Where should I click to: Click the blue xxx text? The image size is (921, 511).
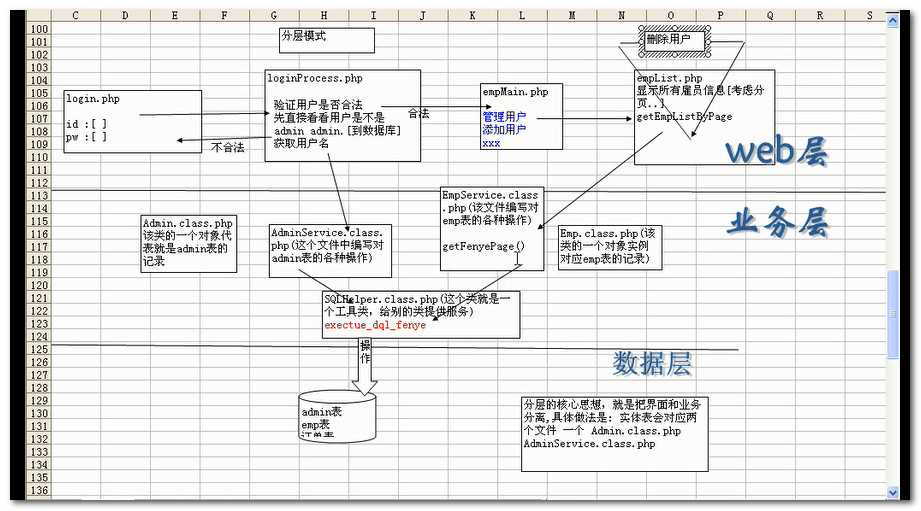pos(491,143)
